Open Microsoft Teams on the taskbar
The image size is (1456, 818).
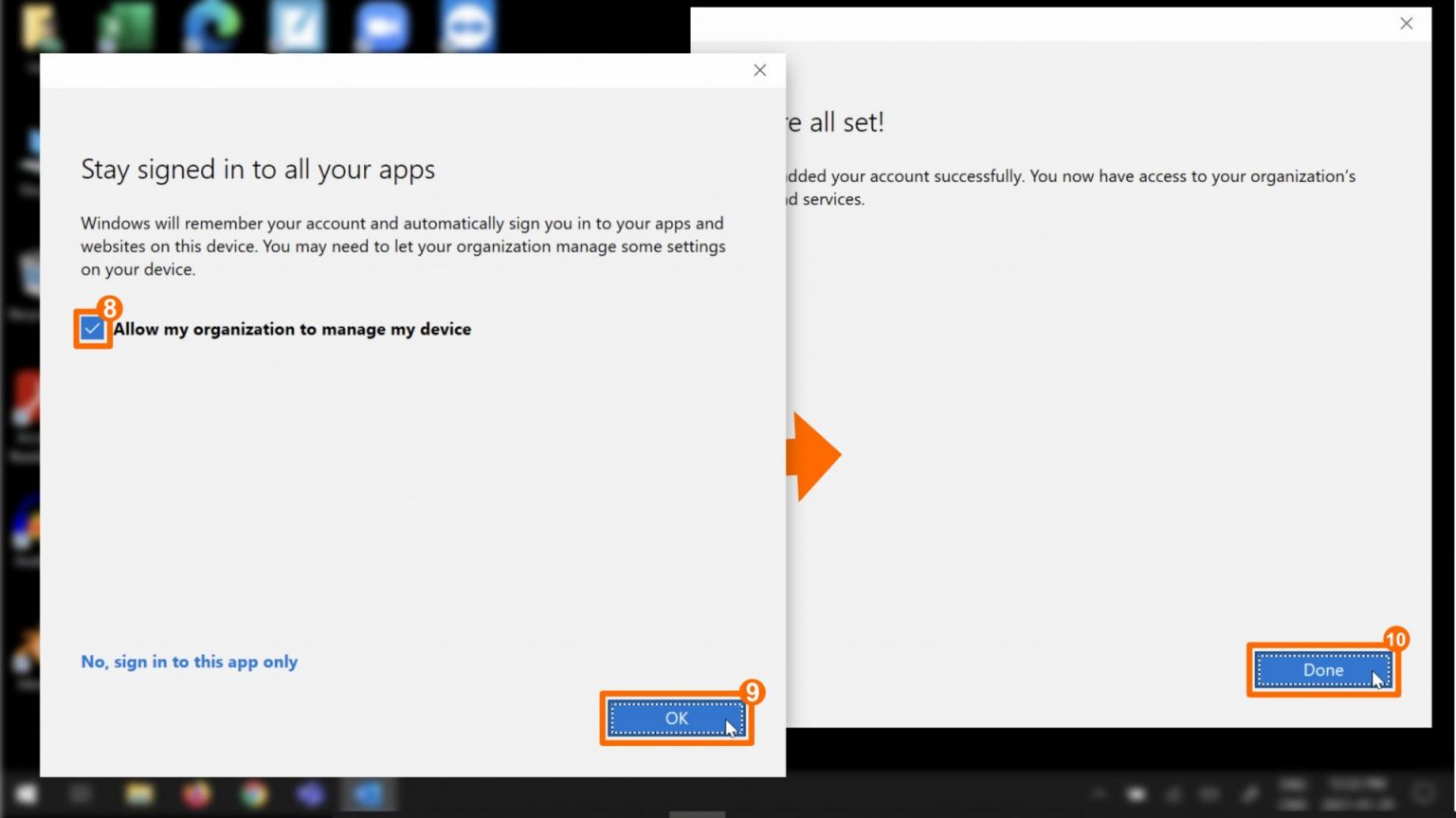(311, 794)
